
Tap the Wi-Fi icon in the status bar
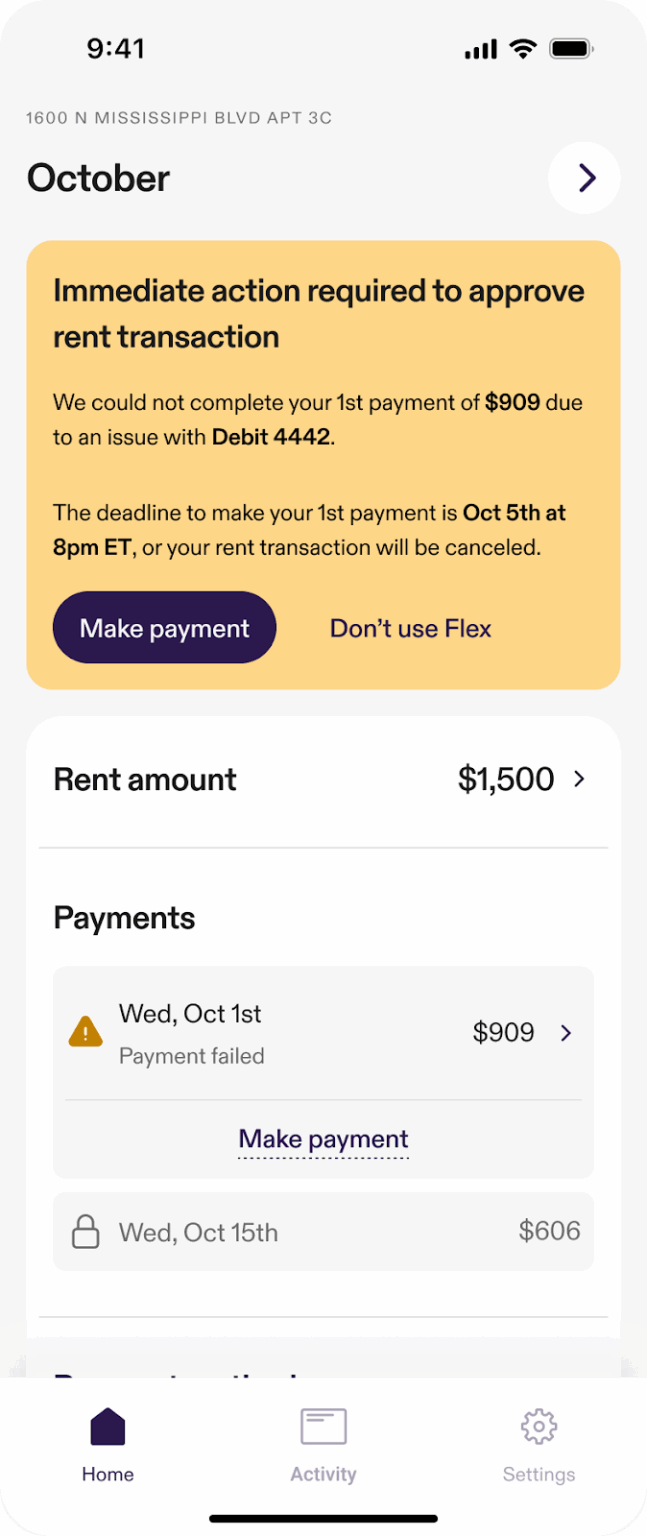(x=522, y=47)
